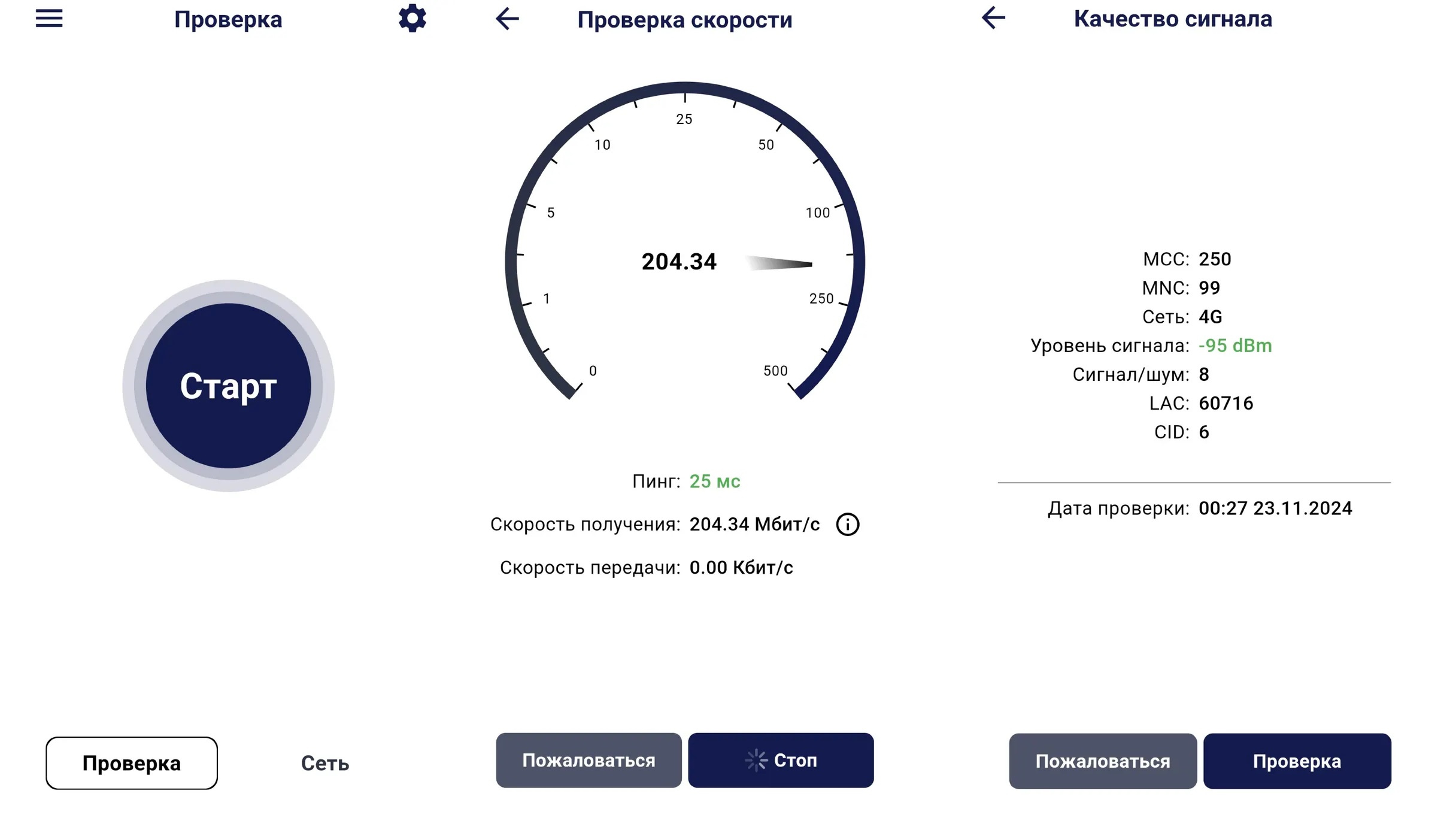Click Проверка button on signal screen
The height and width of the screenshot is (818, 1456).
pyautogui.click(x=1297, y=761)
